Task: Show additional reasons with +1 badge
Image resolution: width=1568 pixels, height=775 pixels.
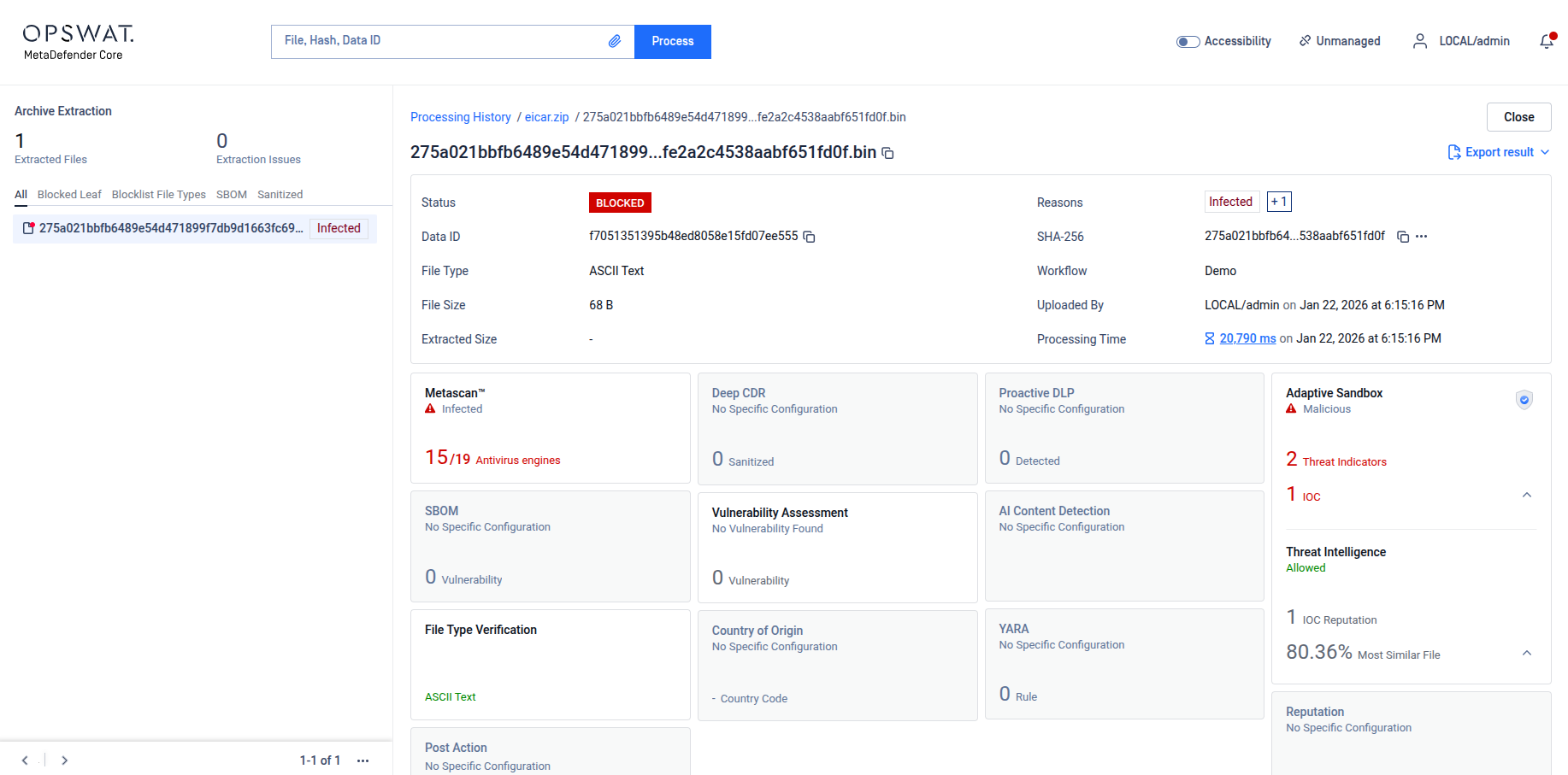Action: click(1278, 202)
